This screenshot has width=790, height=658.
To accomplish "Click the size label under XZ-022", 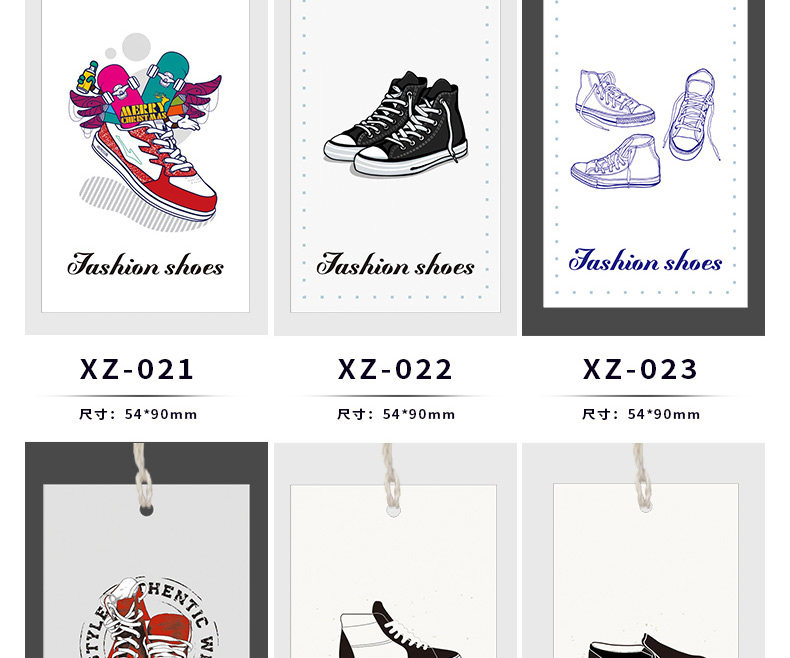I will pos(396,414).
